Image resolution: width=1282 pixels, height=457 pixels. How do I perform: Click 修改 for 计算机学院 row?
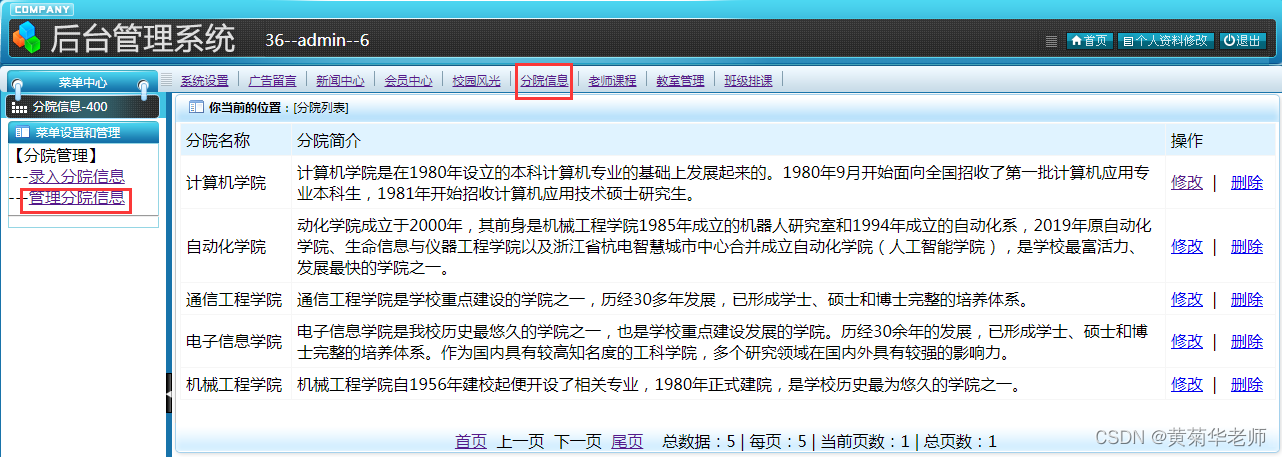click(1187, 183)
